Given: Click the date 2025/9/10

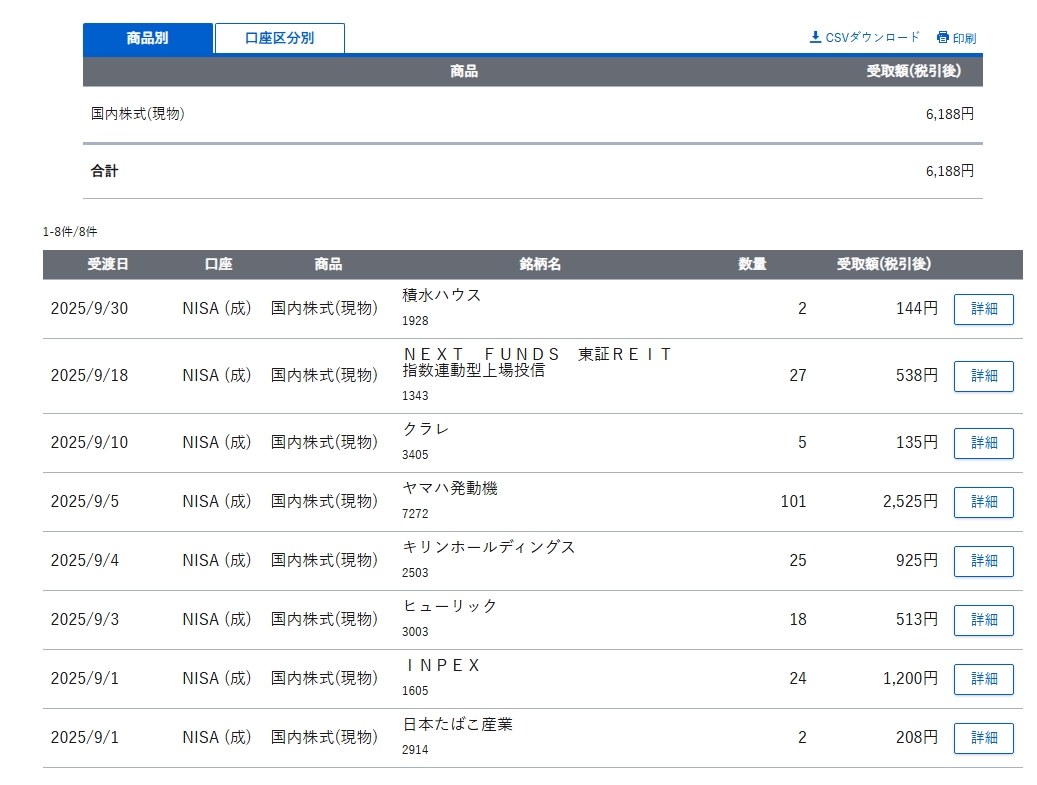Looking at the screenshot, I should 89,442.
